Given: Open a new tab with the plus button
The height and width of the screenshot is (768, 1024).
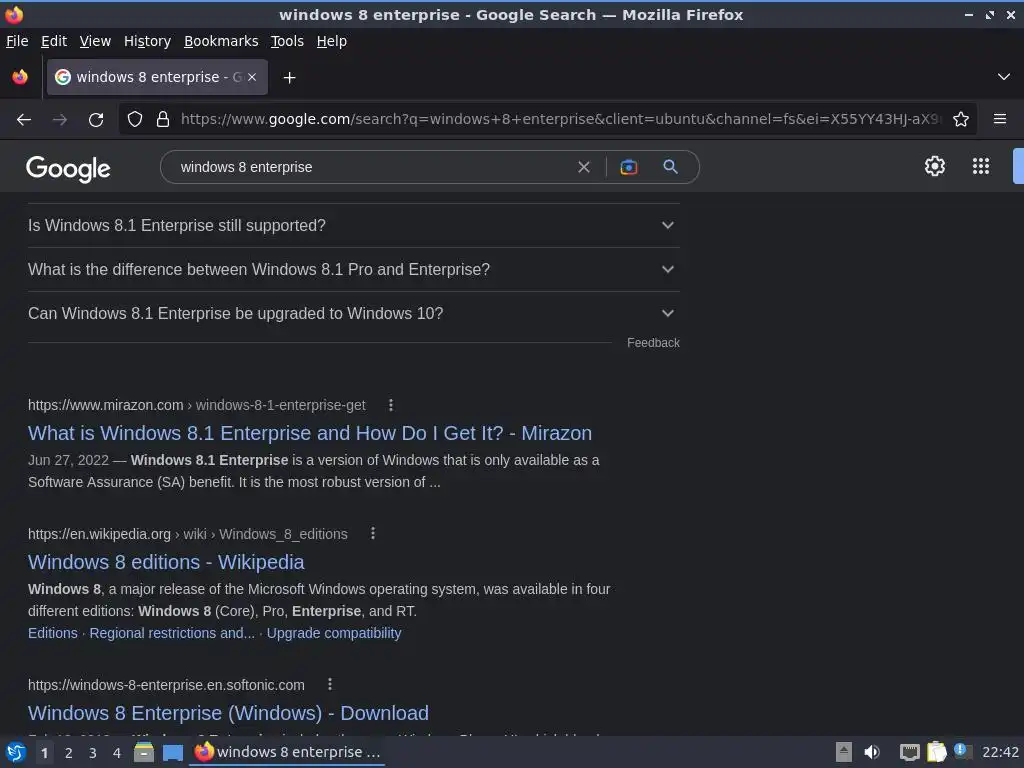Looking at the screenshot, I should coord(289,78).
